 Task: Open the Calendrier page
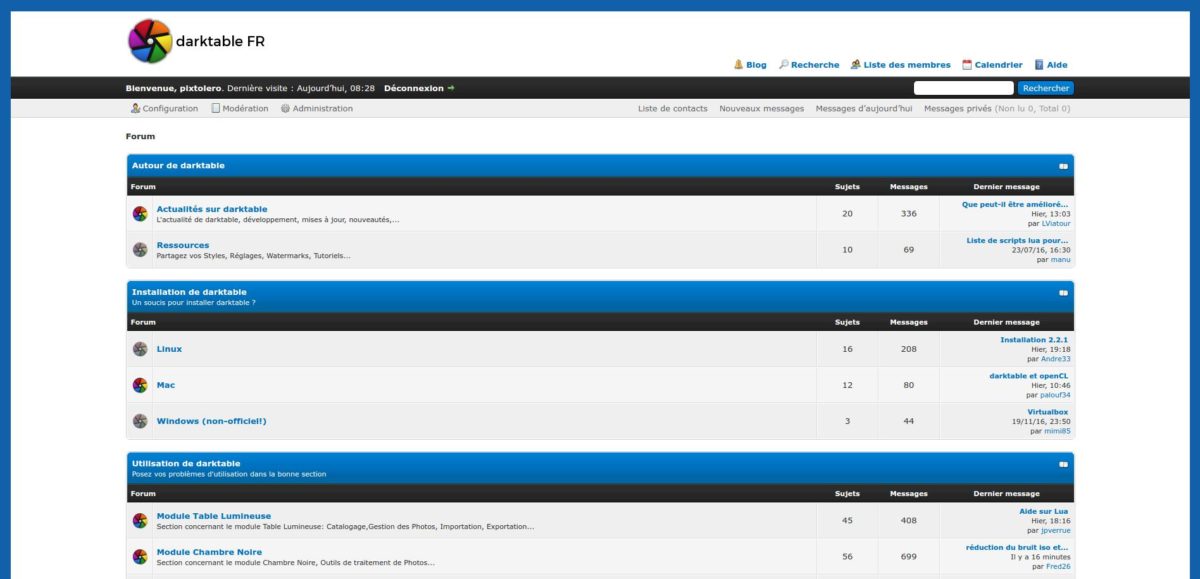click(999, 65)
